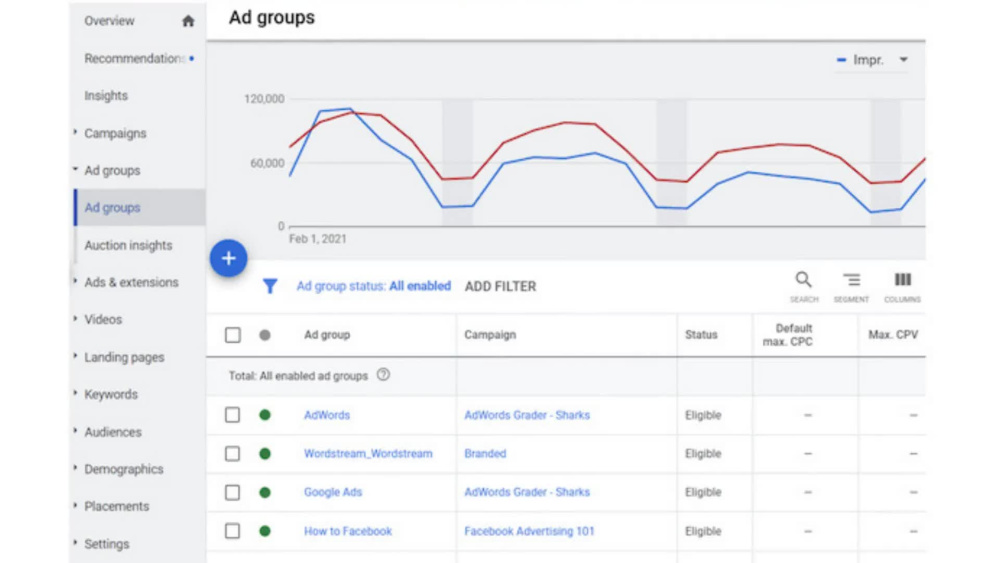Expand the Landing pages arrow

[75, 356]
